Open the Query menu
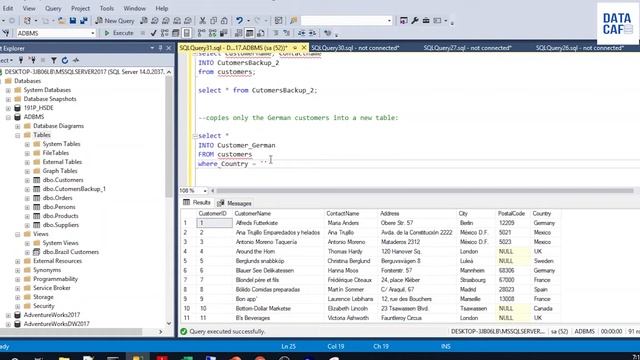Image resolution: width=640 pixels, height=360 pixels. (53, 8)
